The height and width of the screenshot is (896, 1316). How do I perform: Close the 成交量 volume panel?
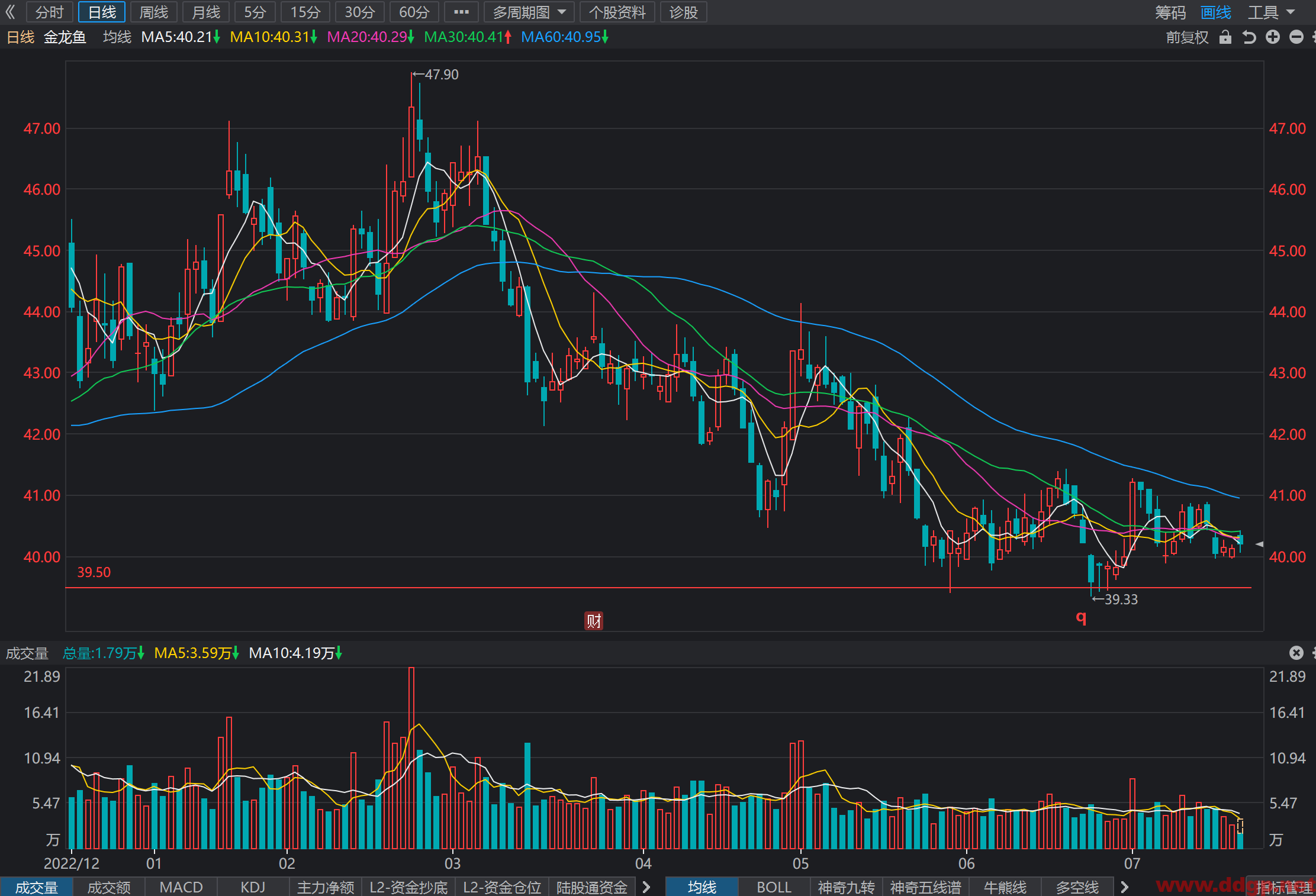click(1296, 653)
